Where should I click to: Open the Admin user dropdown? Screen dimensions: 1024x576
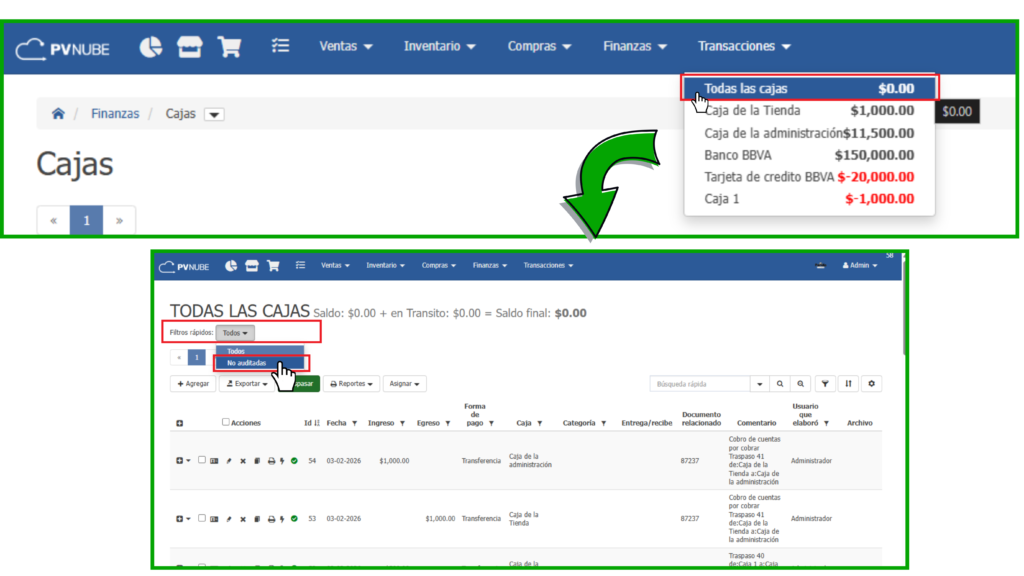click(x=859, y=266)
